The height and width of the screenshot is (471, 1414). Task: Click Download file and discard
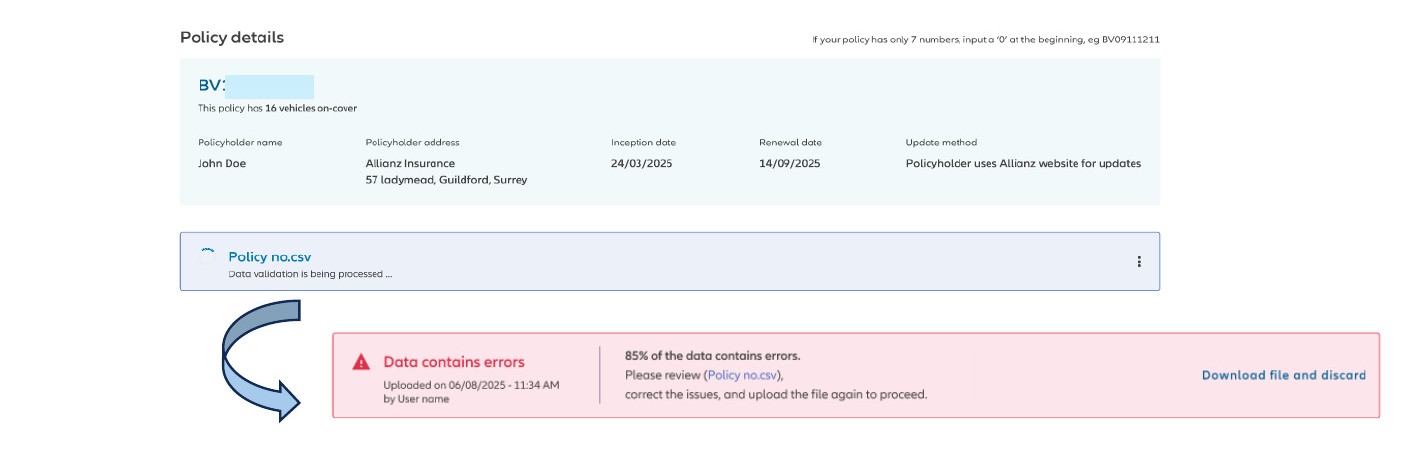click(x=1283, y=375)
